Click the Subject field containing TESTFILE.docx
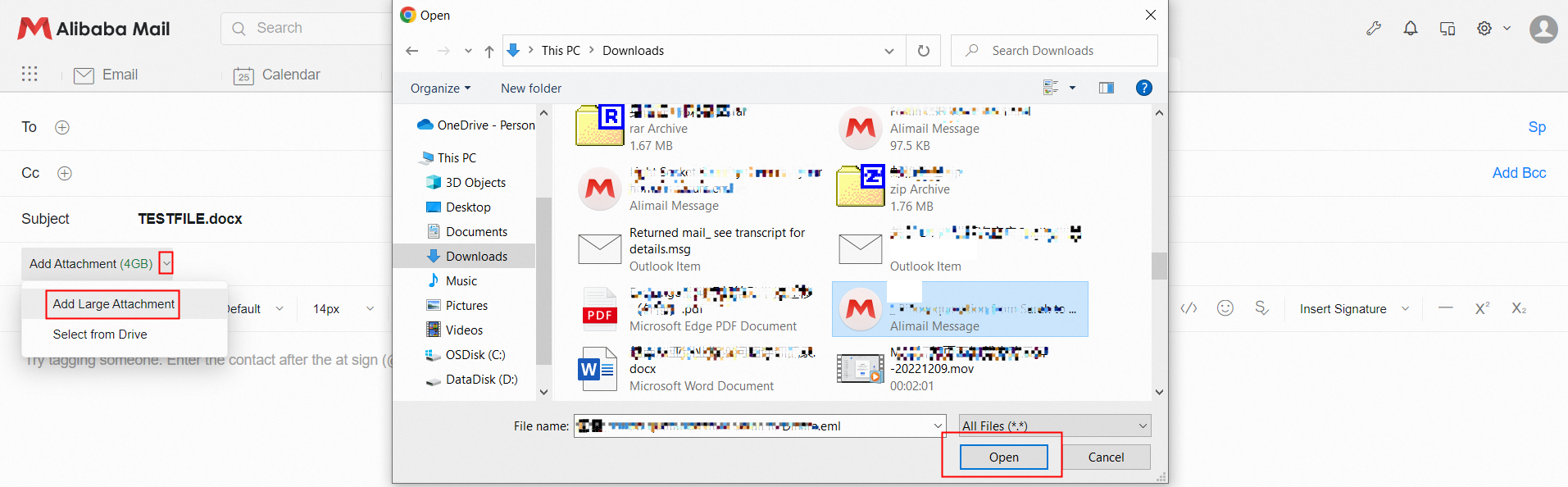This screenshot has width=1568, height=487. pyautogui.click(x=189, y=219)
